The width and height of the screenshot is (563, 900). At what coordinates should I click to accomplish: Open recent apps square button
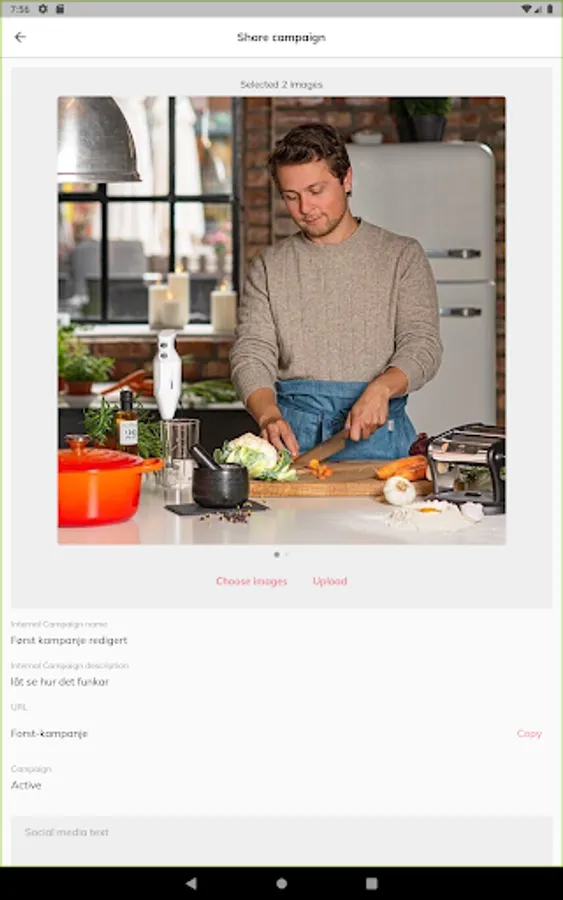pos(372,883)
